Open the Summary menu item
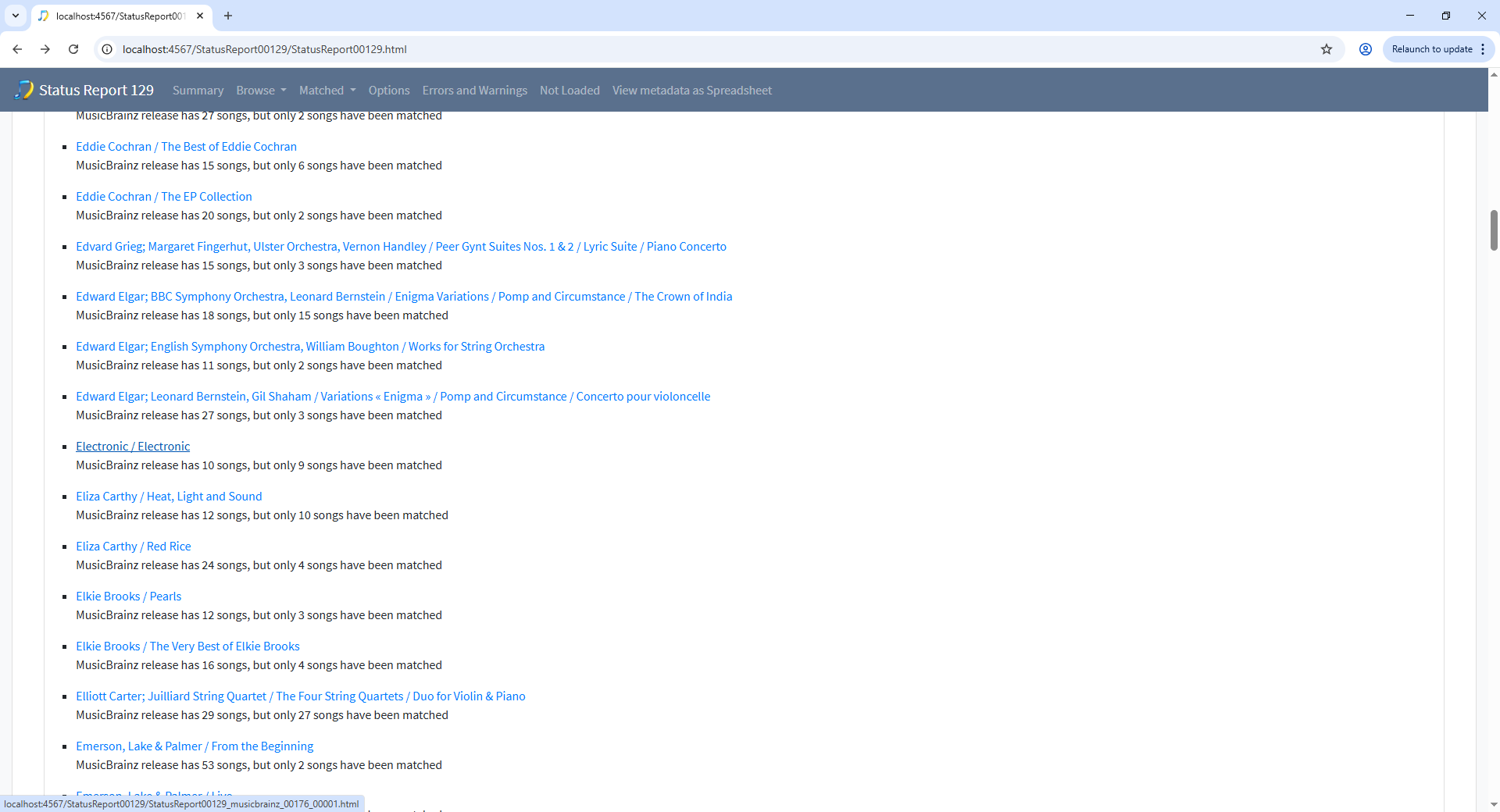This screenshot has height=812, width=1500. point(198,91)
